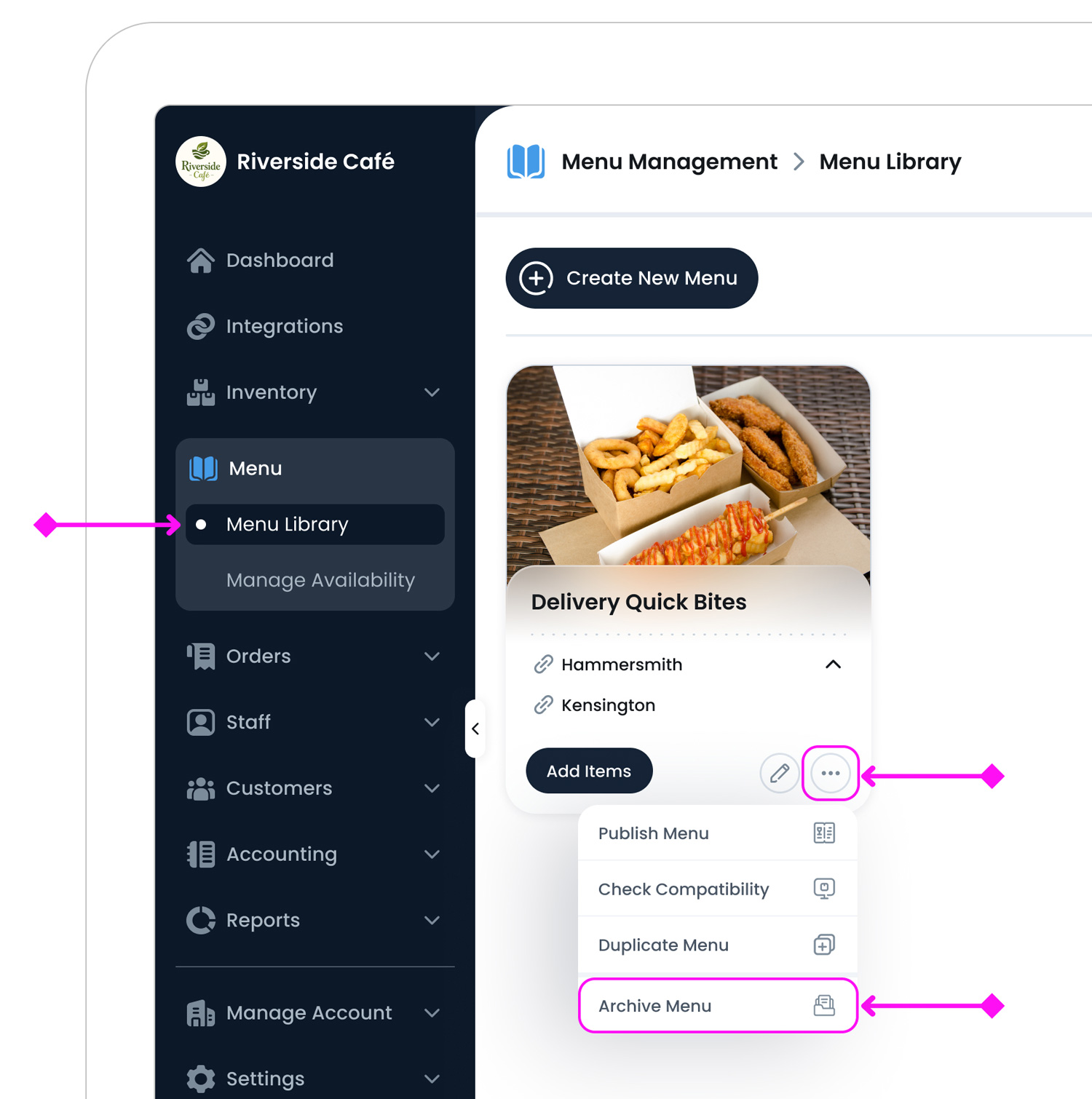Click the Riverside Café logo

201,162
